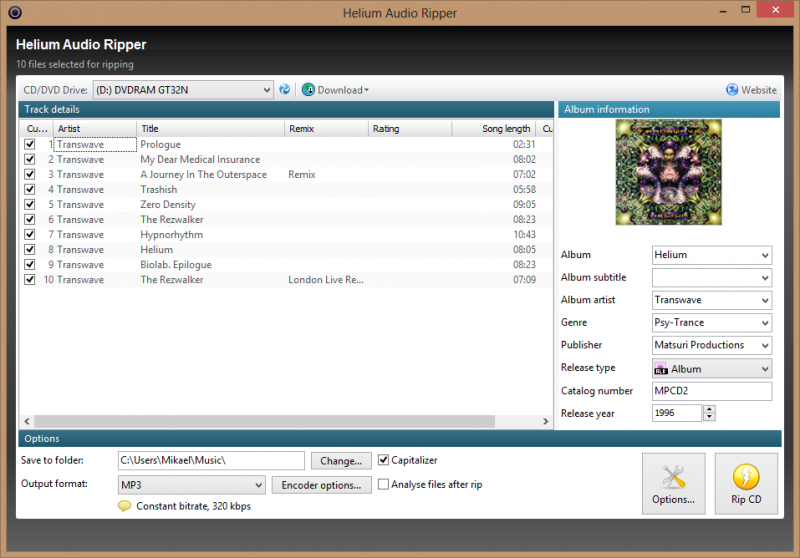Viewport: 800px width, 558px height.
Task: Click the refresh drive icon
Action: 285,90
